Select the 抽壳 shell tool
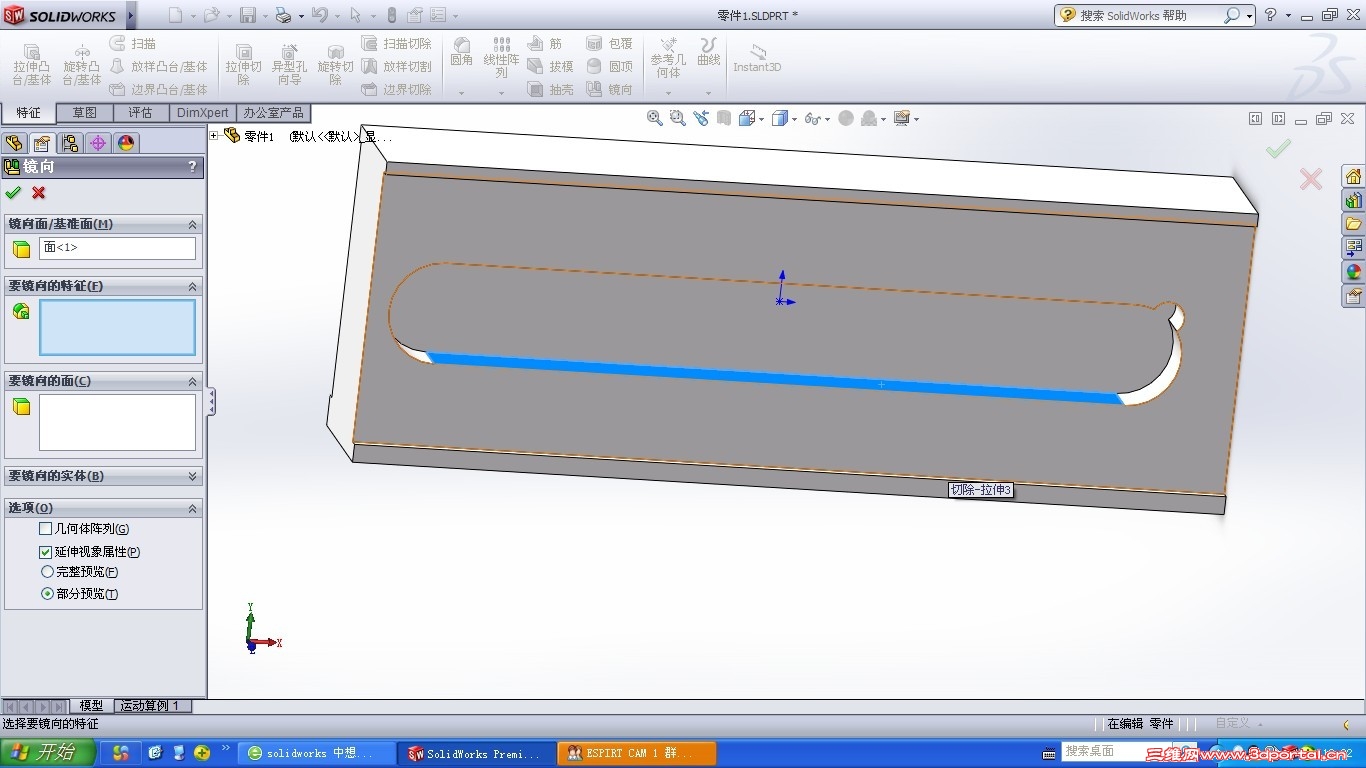Image resolution: width=1366 pixels, height=768 pixels. click(551, 89)
